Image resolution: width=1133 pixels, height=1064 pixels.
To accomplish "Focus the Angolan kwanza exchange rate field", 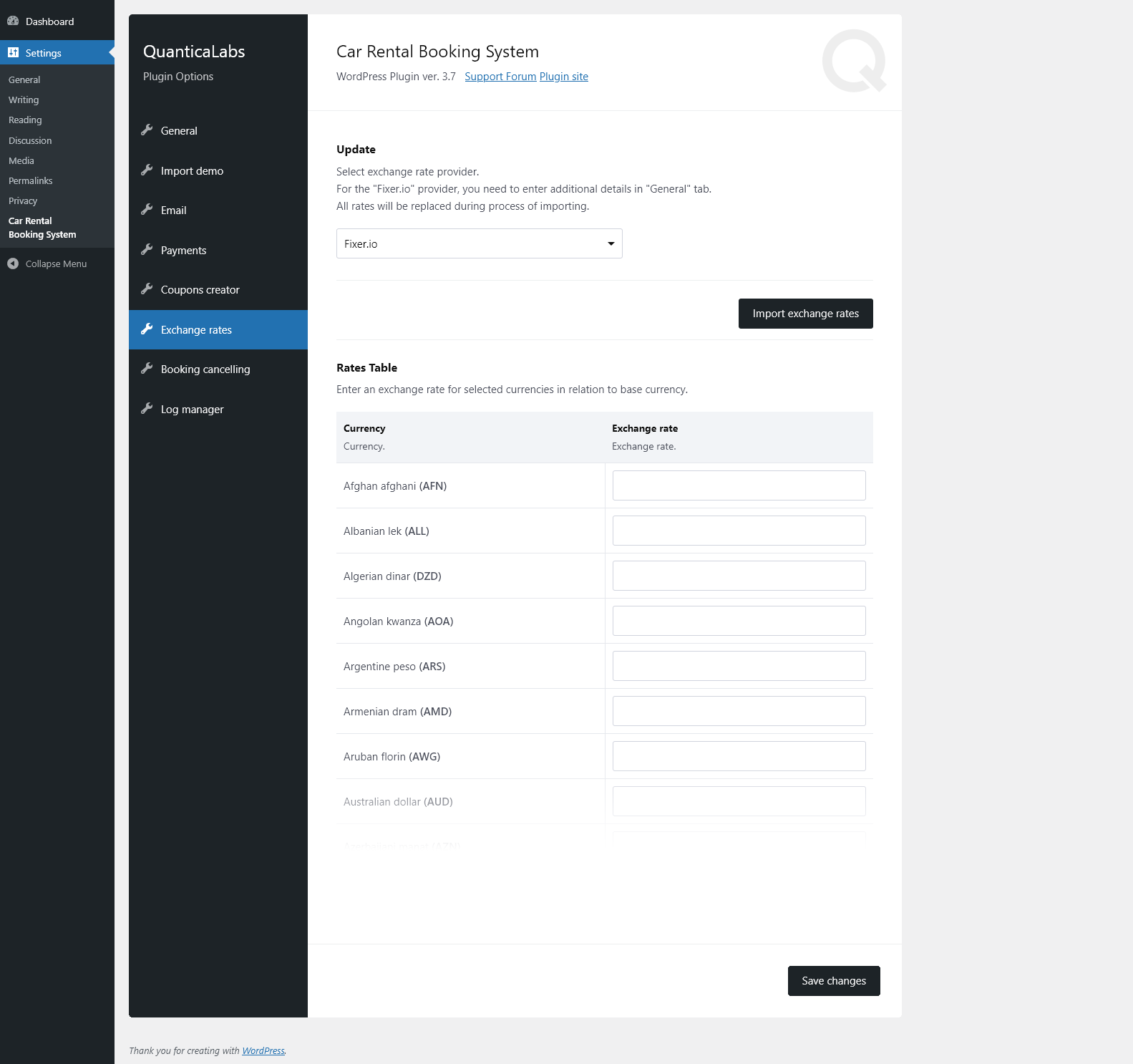I will (x=739, y=621).
